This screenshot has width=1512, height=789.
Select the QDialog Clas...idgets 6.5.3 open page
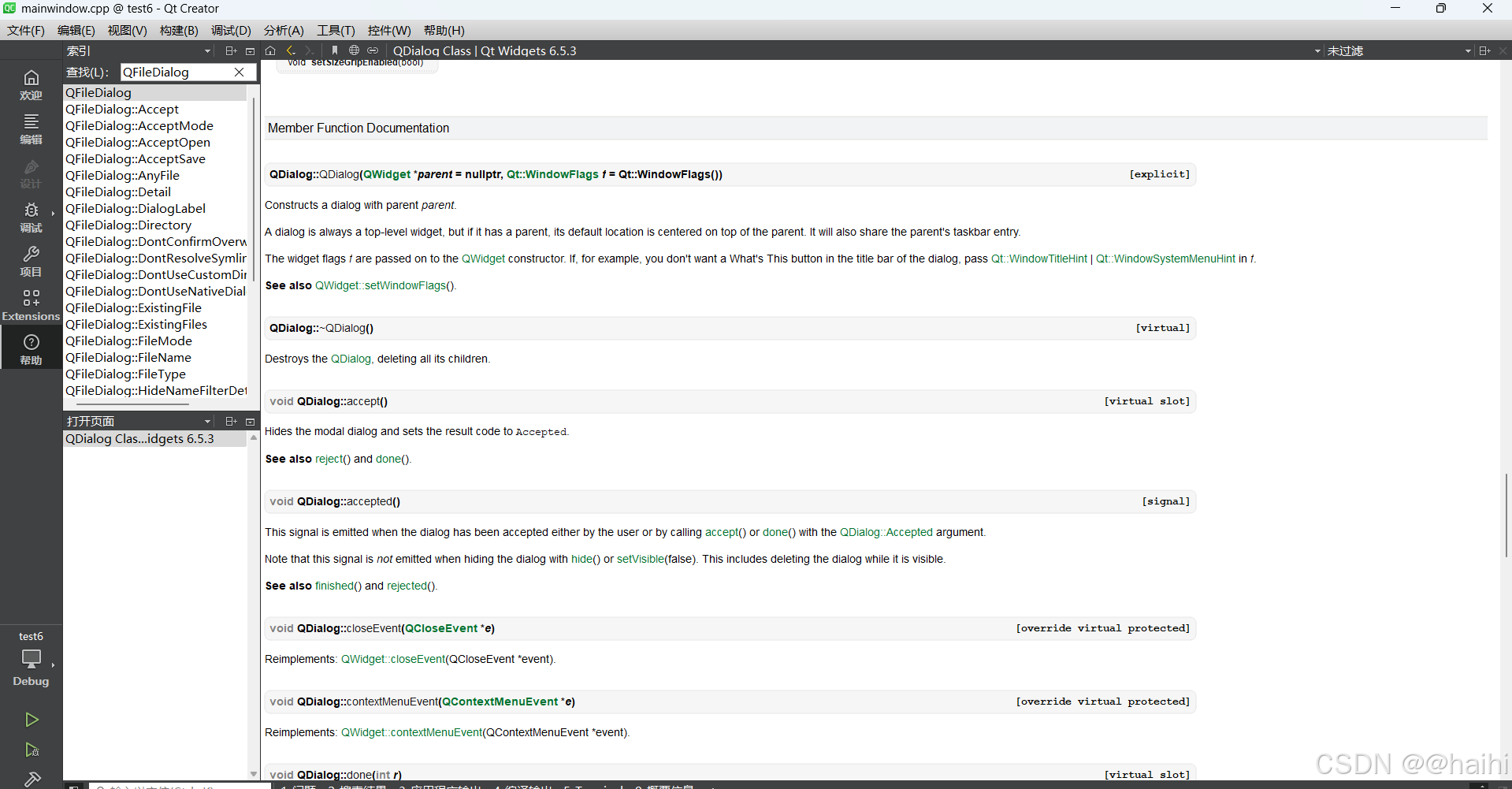[x=155, y=438]
